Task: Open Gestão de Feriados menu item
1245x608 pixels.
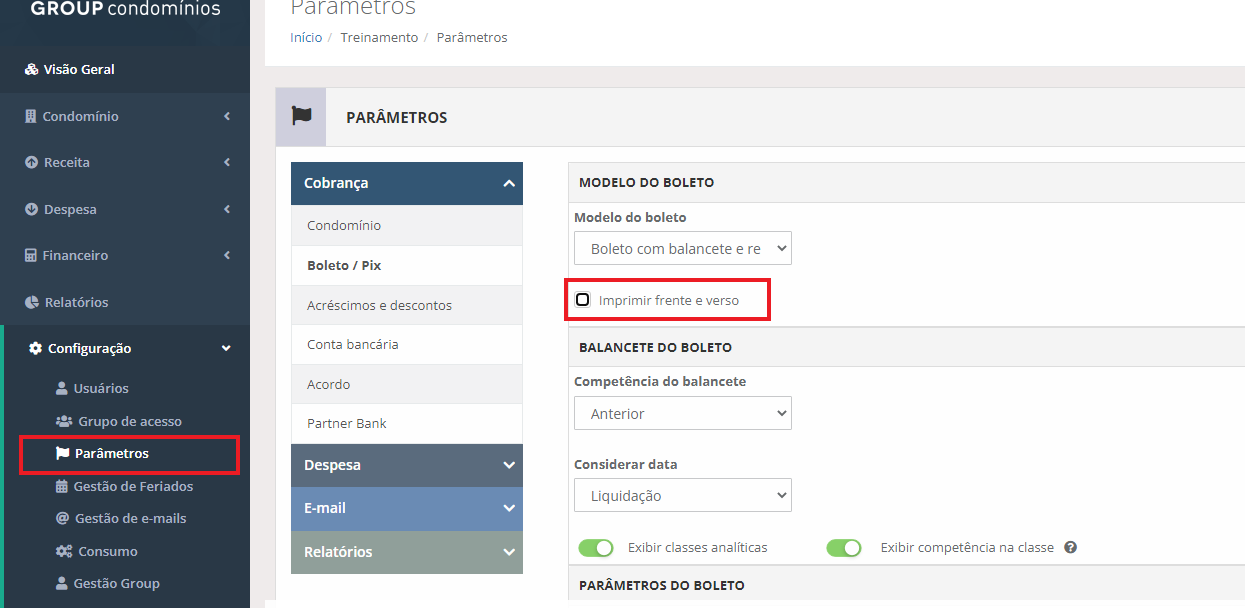Action: click(x=133, y=486)
